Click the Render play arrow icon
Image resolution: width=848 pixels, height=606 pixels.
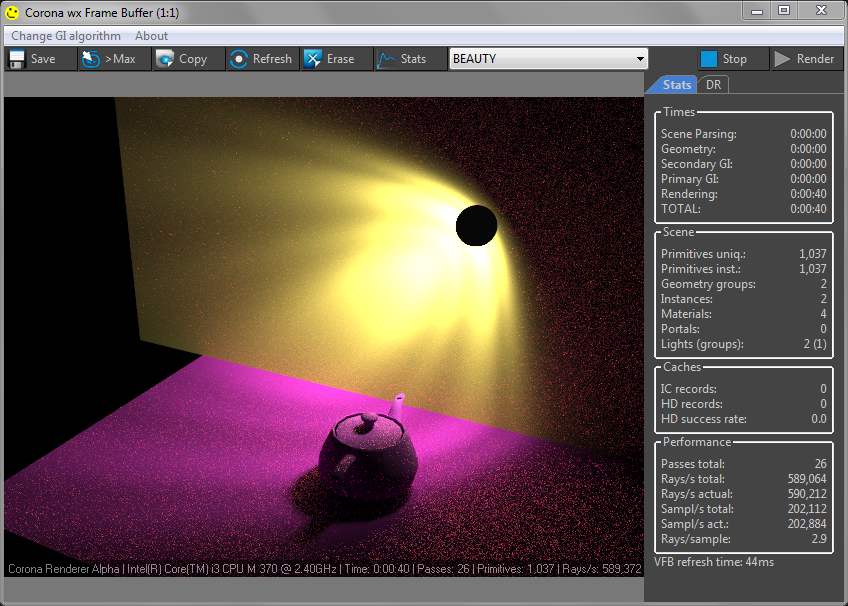pos(782,59)
